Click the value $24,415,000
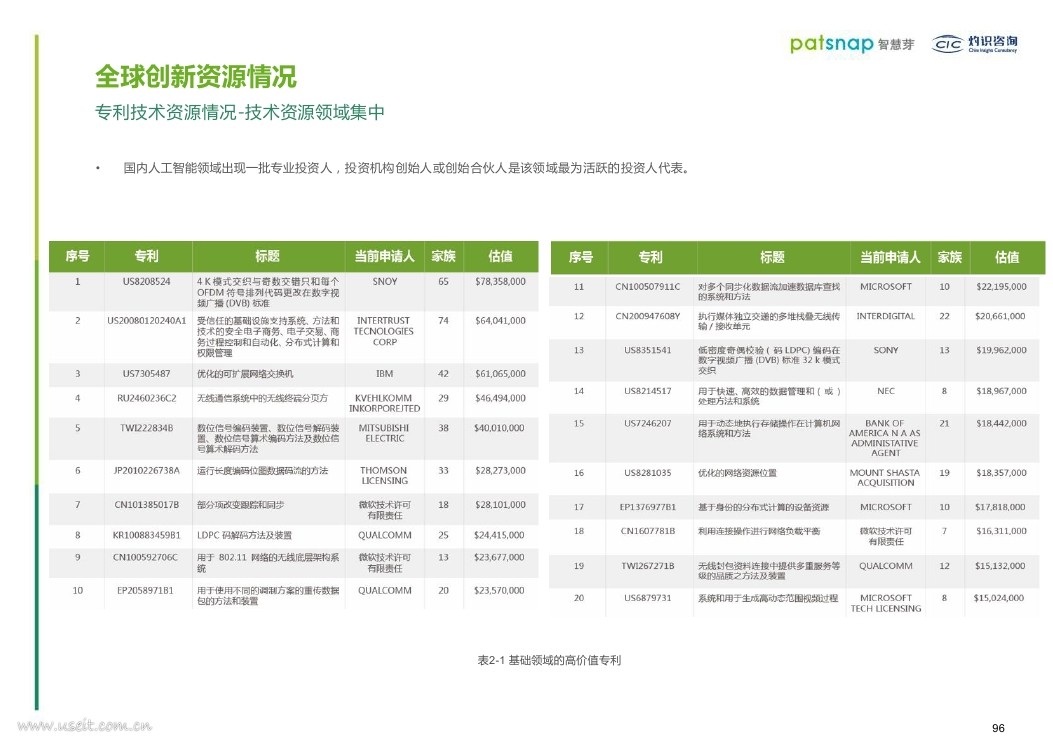The width and height of the screenshot is (1053, 744). 499,535
